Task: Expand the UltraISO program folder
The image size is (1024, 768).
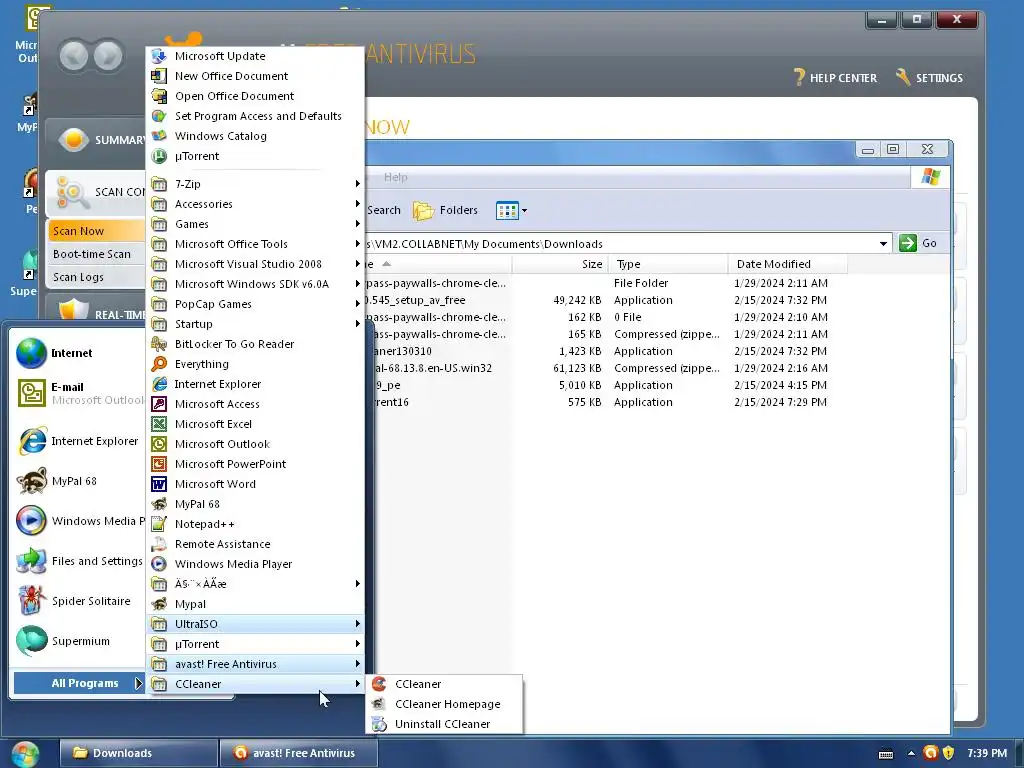Action: click(255, 624)
